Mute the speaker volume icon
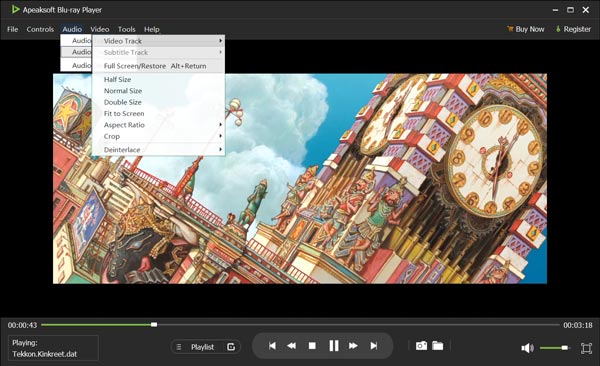This screenshot has width=600, height=366. 527,348
